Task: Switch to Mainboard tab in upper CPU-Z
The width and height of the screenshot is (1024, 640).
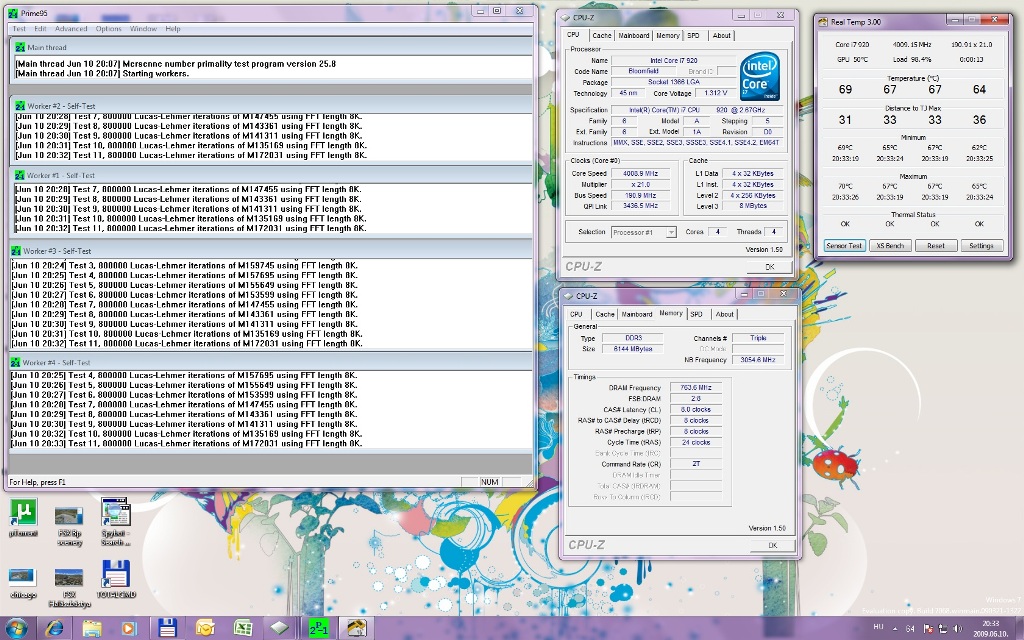Action: click(x=633, y=36)
